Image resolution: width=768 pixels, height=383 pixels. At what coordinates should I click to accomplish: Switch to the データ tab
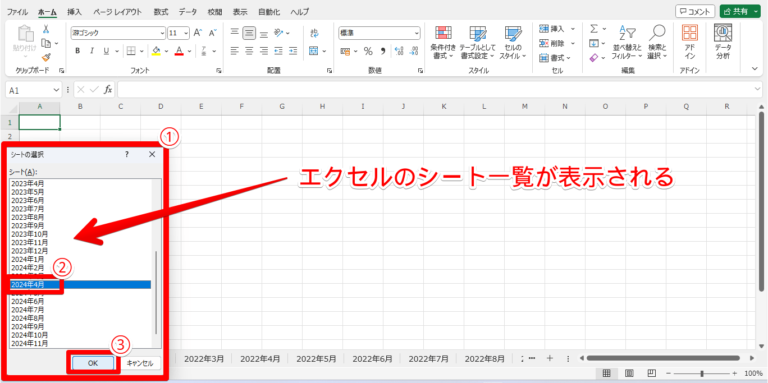coord(188,11)
